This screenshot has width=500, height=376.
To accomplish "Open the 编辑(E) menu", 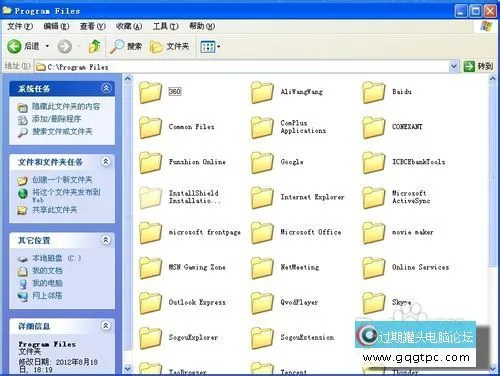I will (x=56, y=26).
